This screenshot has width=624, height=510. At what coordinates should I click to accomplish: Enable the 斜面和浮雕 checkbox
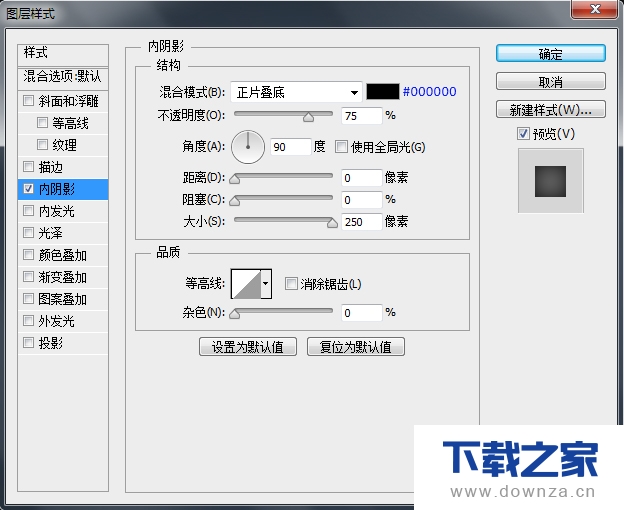pyautogui.click(x=28, y=100)
